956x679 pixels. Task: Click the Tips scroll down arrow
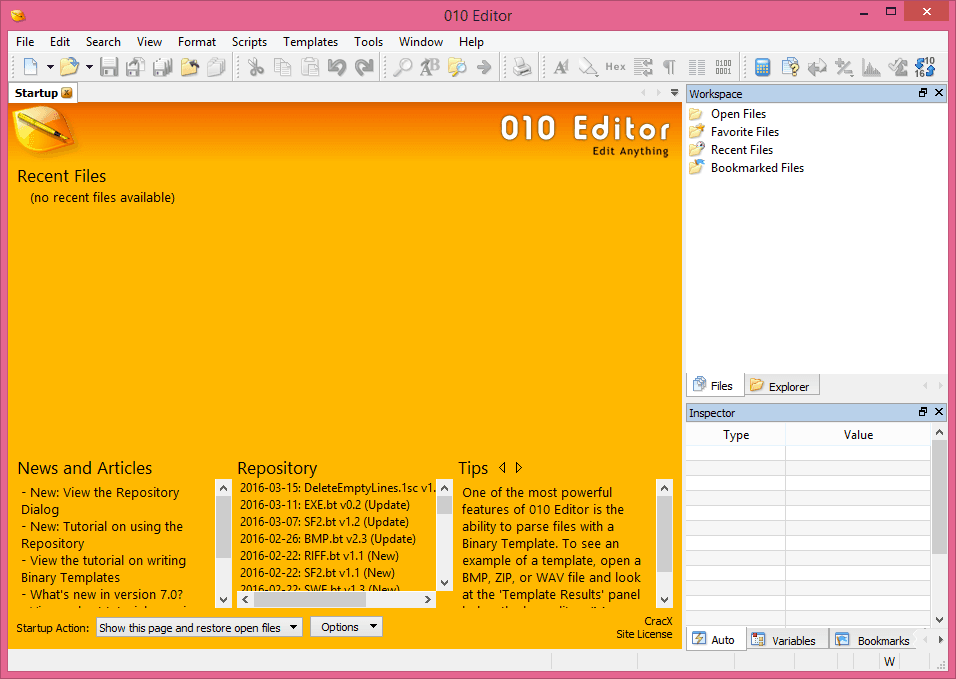[x=664, y=600]
